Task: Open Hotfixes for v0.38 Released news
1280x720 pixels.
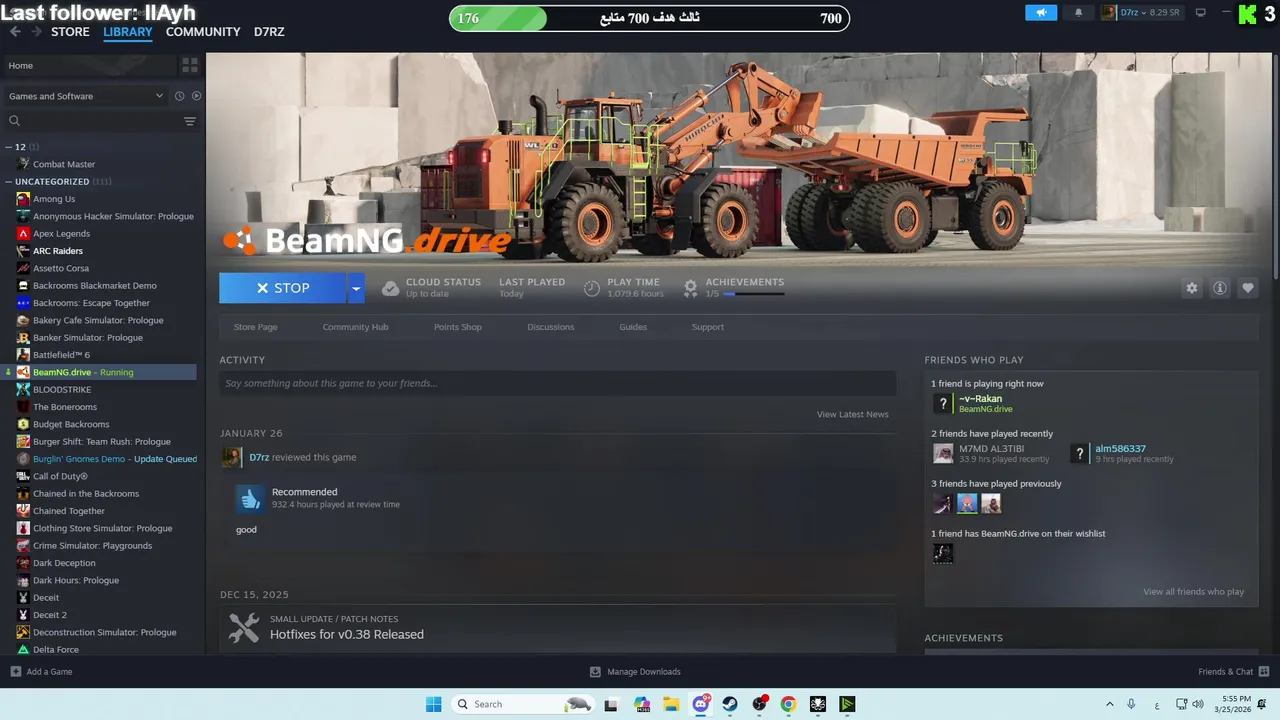Action: click(x=347, y=634)
